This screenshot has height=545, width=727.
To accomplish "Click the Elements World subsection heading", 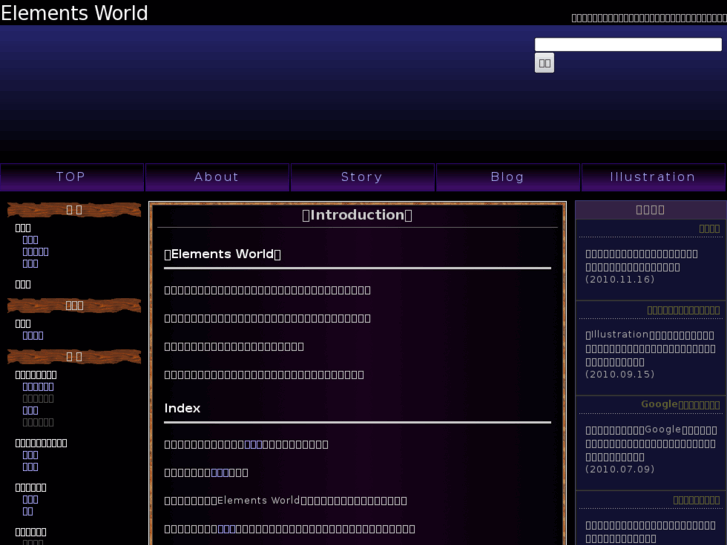I will (x=223, y=254).
